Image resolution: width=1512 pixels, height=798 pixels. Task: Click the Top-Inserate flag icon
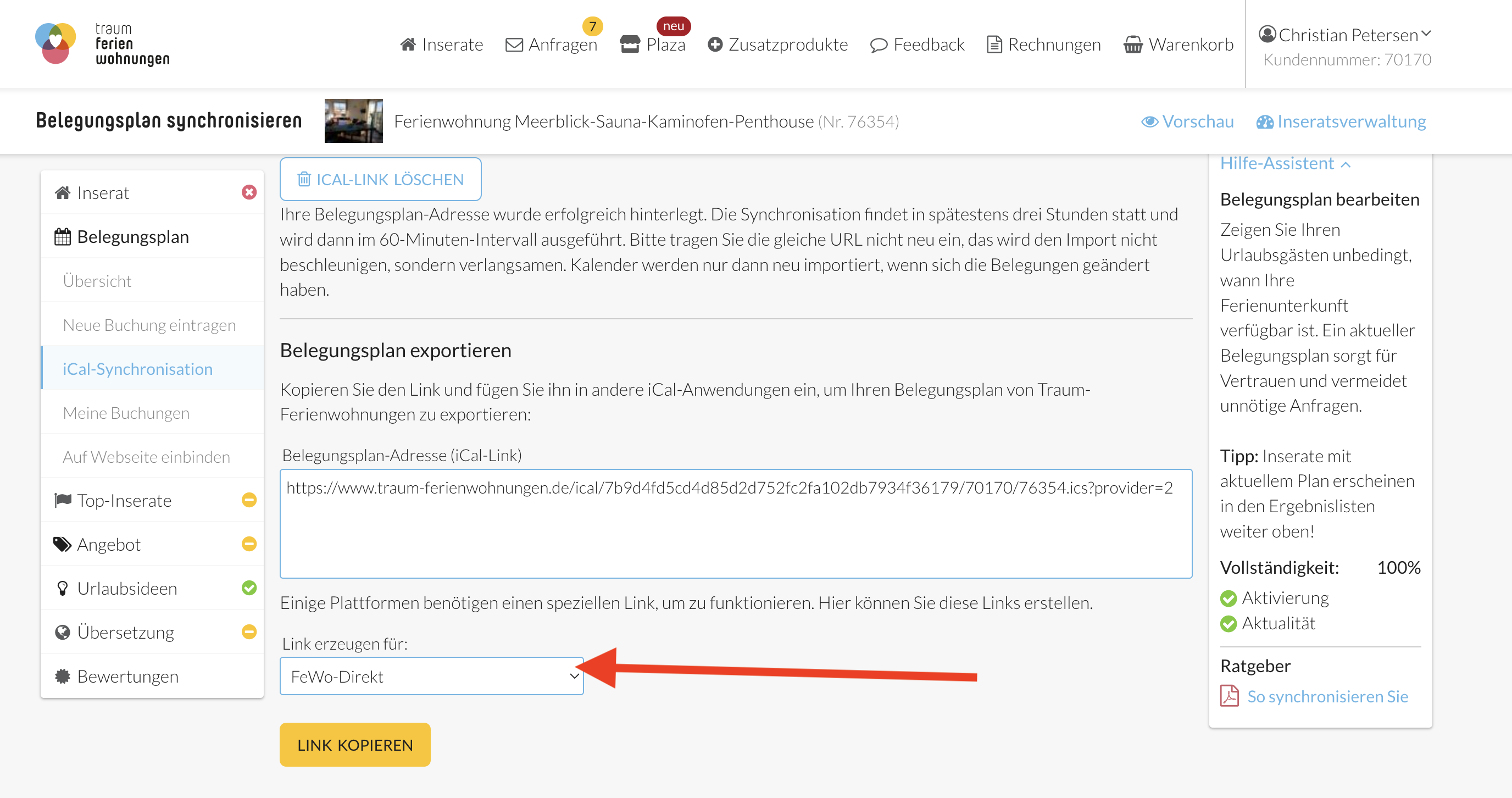click(62, 500)
